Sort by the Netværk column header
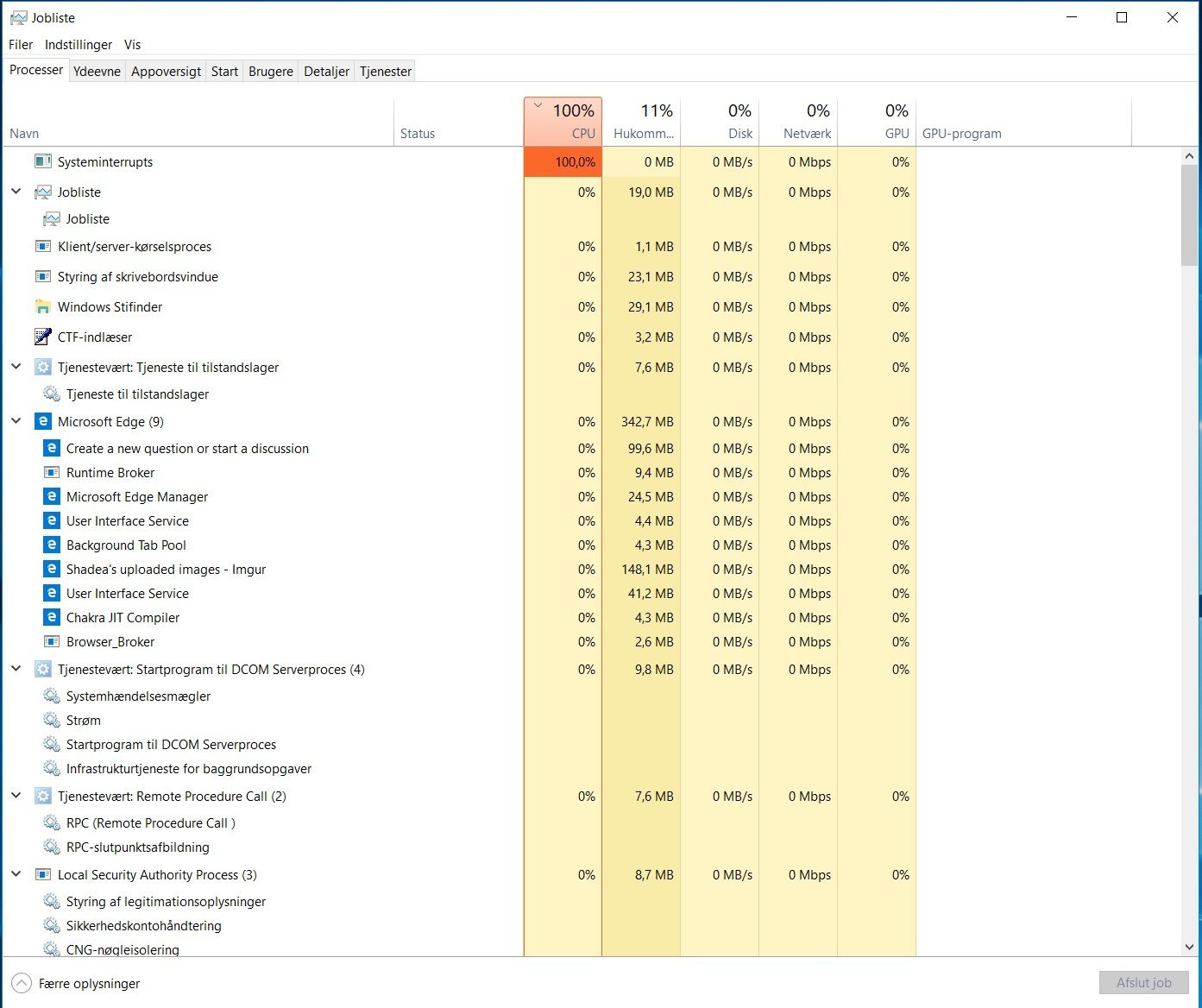 click(x=798, y=122)
